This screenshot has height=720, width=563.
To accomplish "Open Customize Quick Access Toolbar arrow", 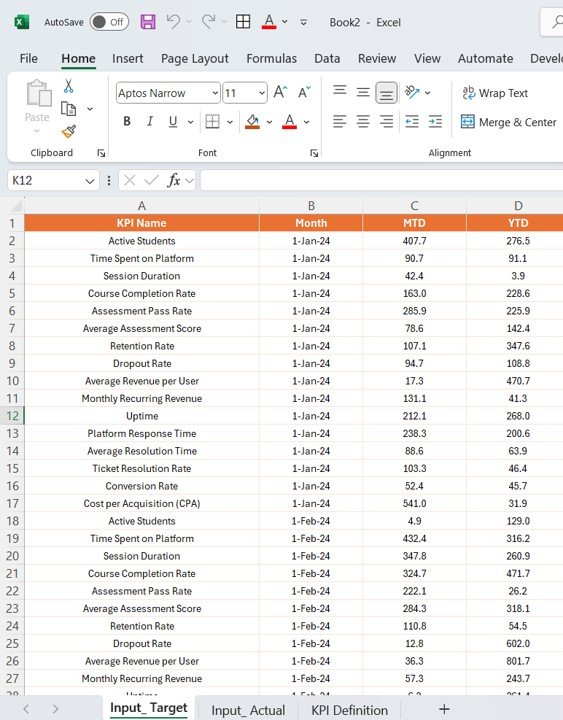I will 304,22.
